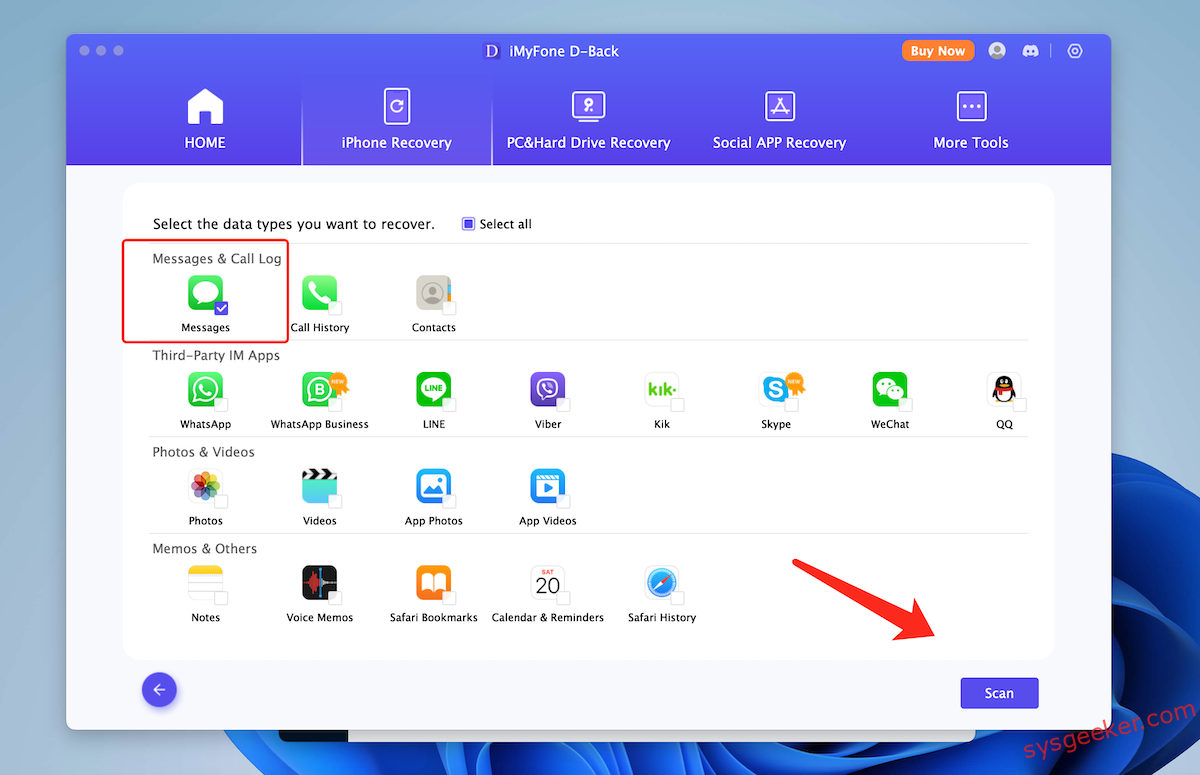
Task: Tick the Safari Bookmarks checkbox
Action: tap(449, 598)
